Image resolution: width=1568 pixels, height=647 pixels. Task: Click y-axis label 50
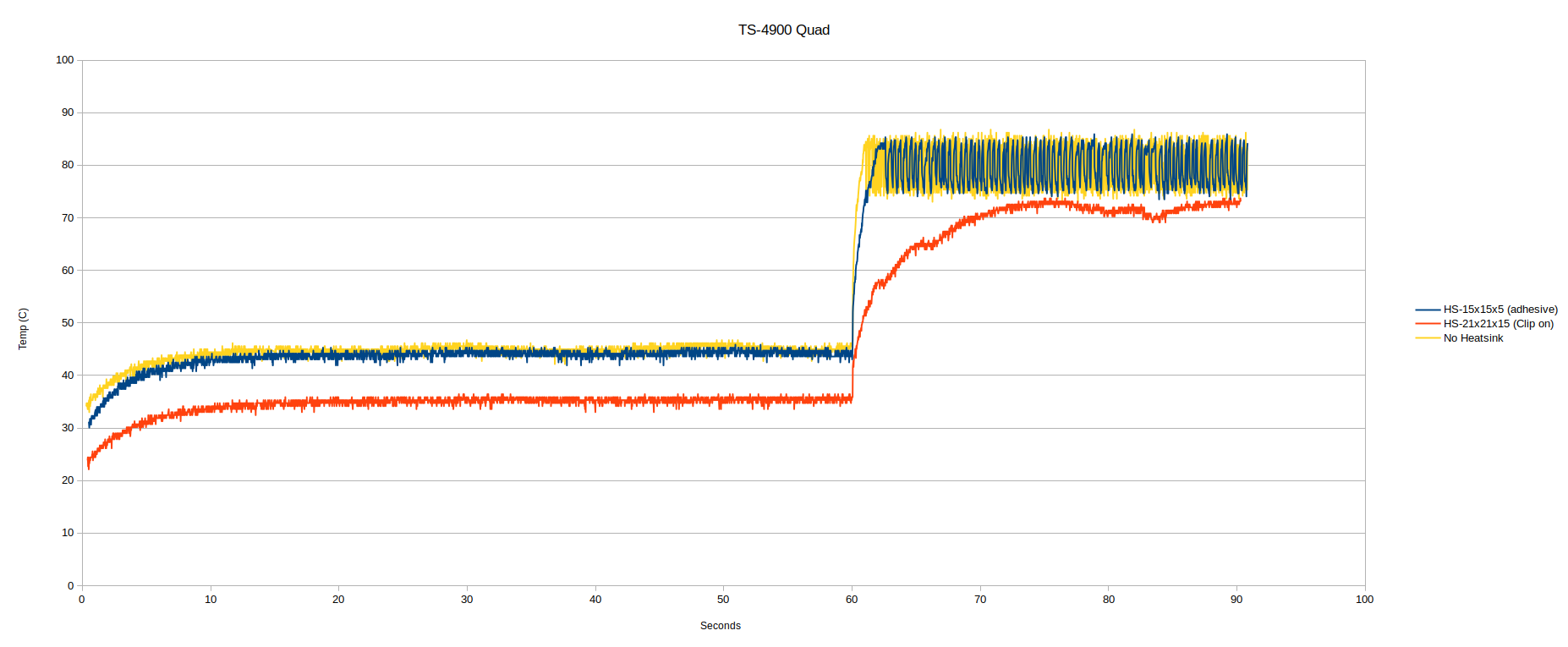[x=68, y=323]
